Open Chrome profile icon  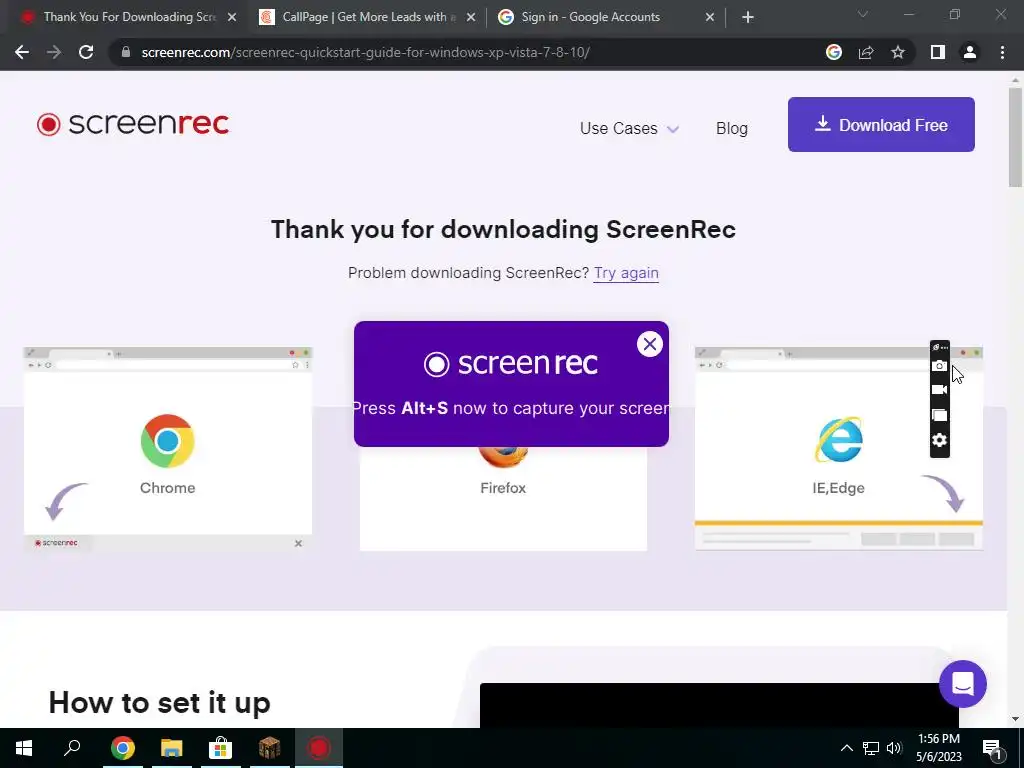click(x=970, y=52)
